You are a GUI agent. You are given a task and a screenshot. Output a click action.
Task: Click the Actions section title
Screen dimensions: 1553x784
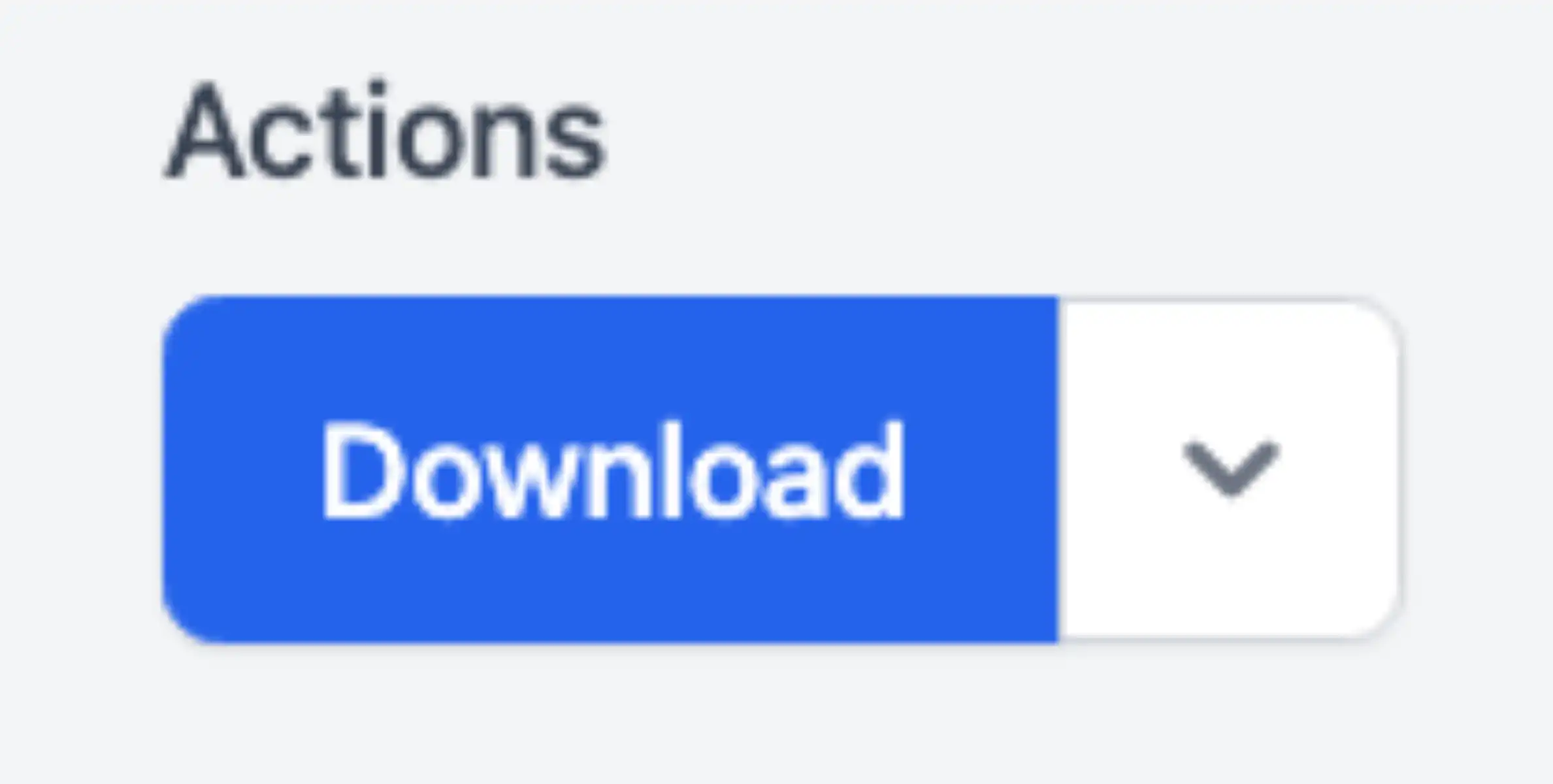pyautogui.click(x=385, y=131)
